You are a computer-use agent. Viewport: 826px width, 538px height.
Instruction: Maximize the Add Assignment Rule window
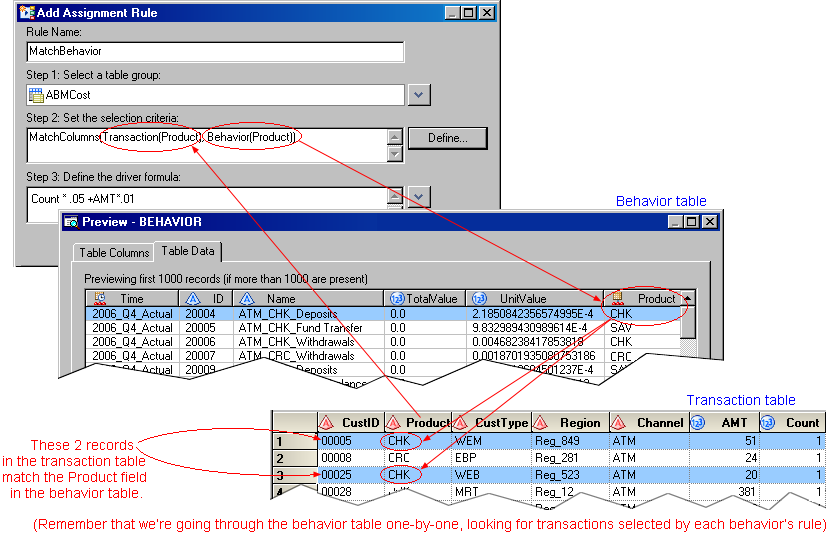(x=468, y=13)
